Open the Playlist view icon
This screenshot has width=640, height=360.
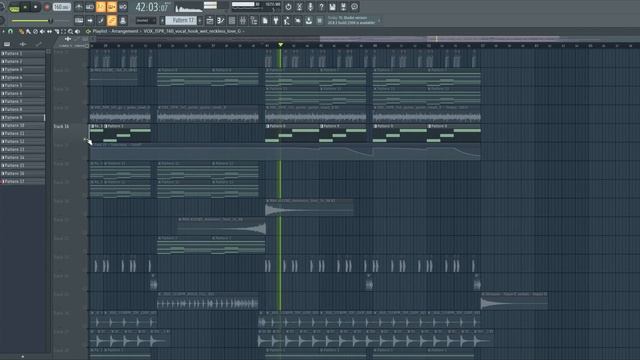pyautogui.click(x=210, y=20)
